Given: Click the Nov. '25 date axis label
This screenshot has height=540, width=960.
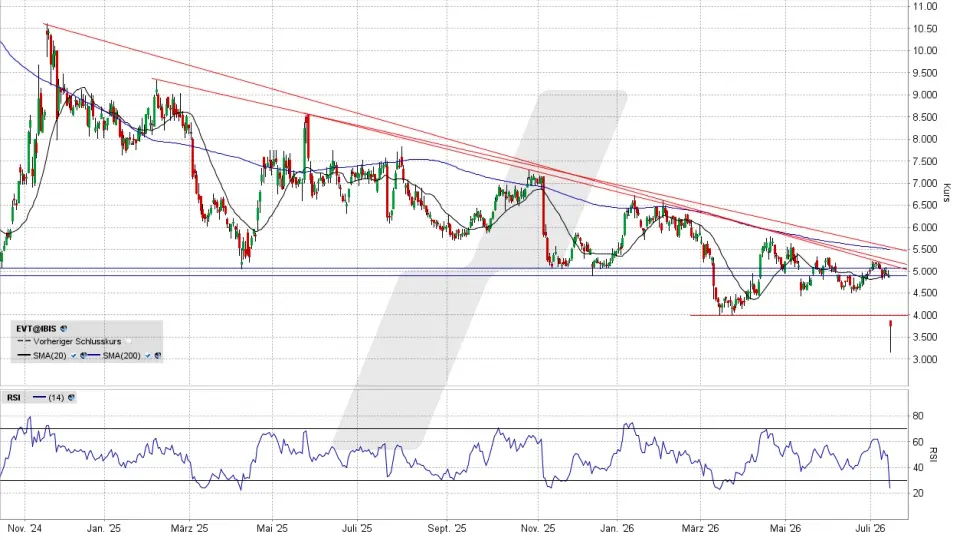Looking at the screenshot, I should 538,528.
